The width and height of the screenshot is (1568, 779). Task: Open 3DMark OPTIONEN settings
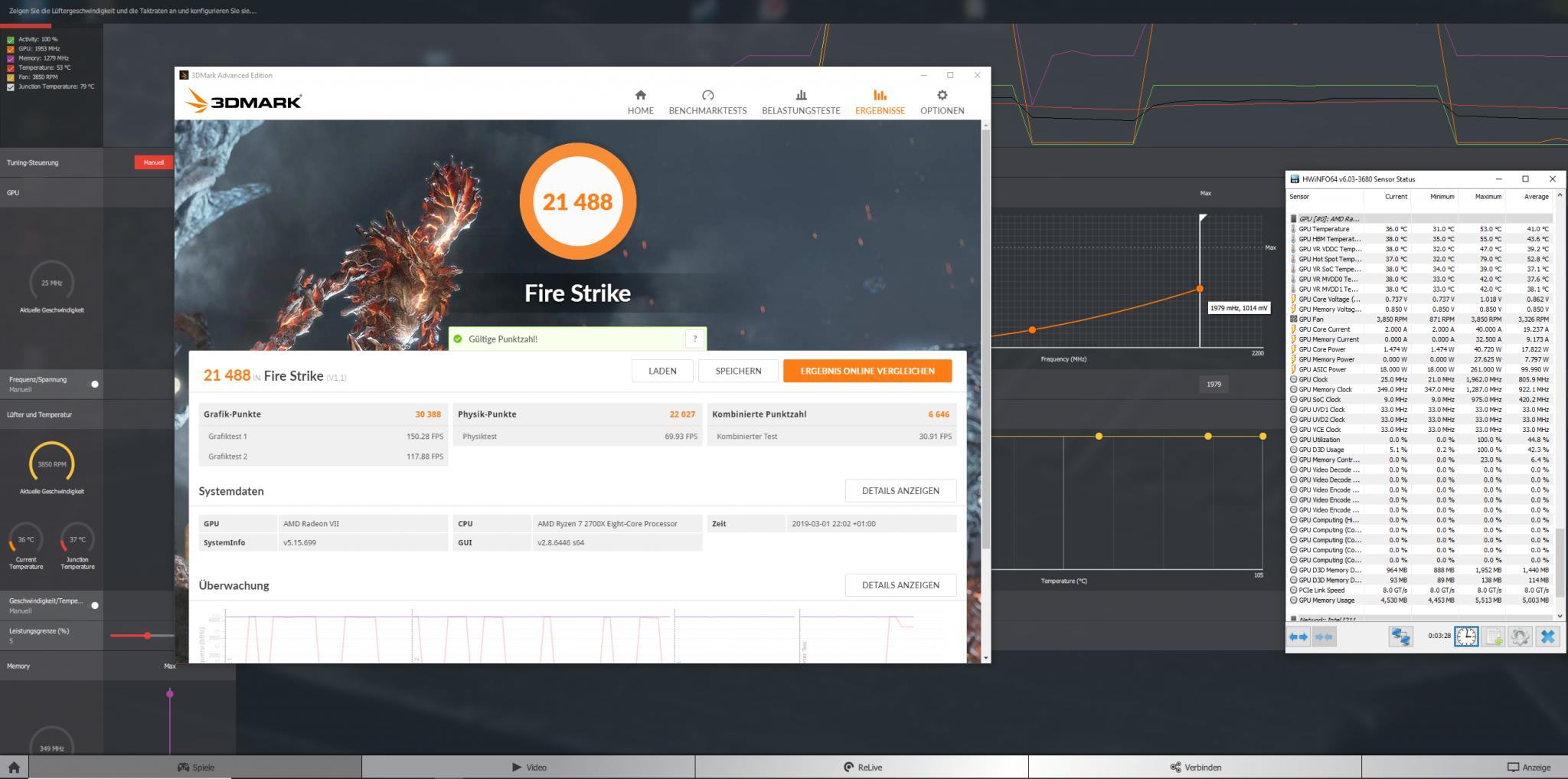click(942, 102)
